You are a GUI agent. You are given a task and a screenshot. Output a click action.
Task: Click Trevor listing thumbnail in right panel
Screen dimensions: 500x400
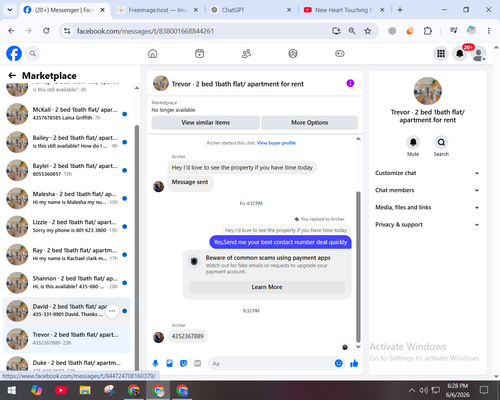[428, 91]
